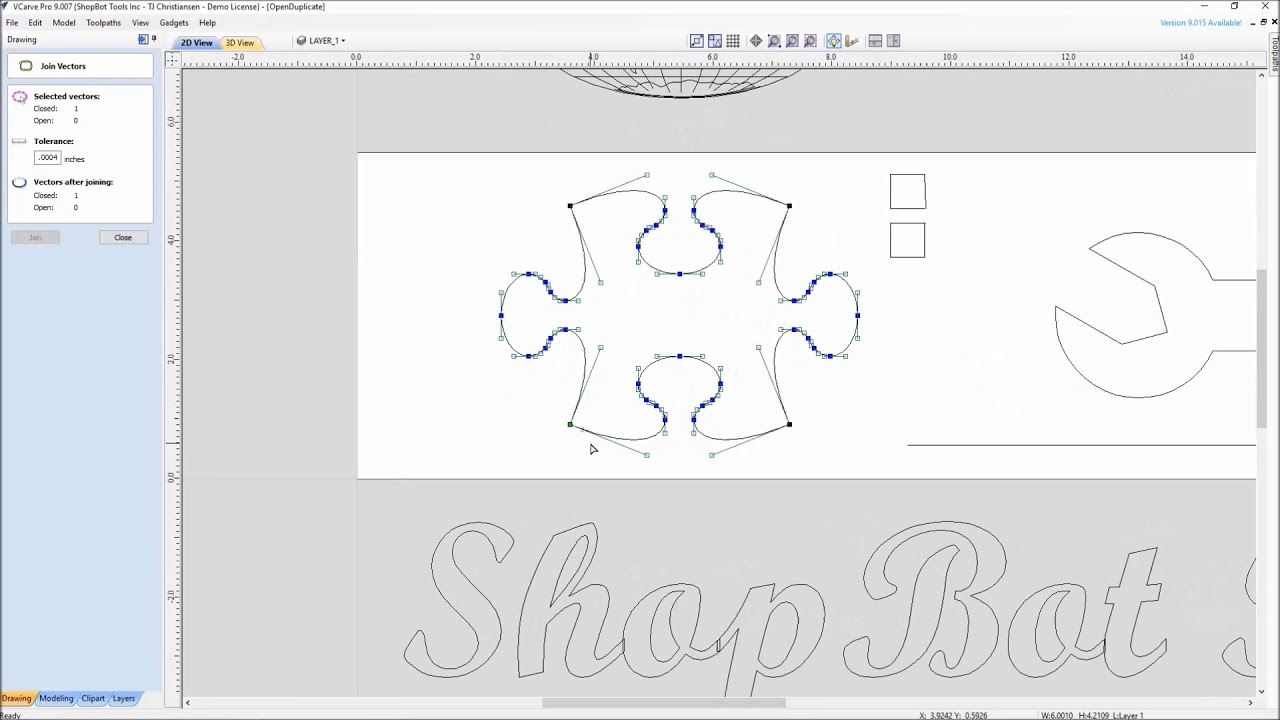Click the ruler origin corner icon
This screenshot has width=1280, height=720.
click(172, 60)
